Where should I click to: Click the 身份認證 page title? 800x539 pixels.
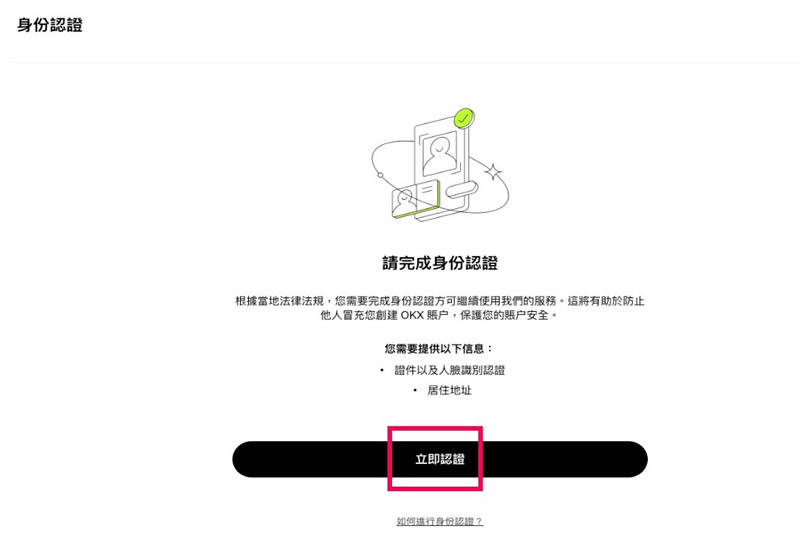[x=50, y=24]
